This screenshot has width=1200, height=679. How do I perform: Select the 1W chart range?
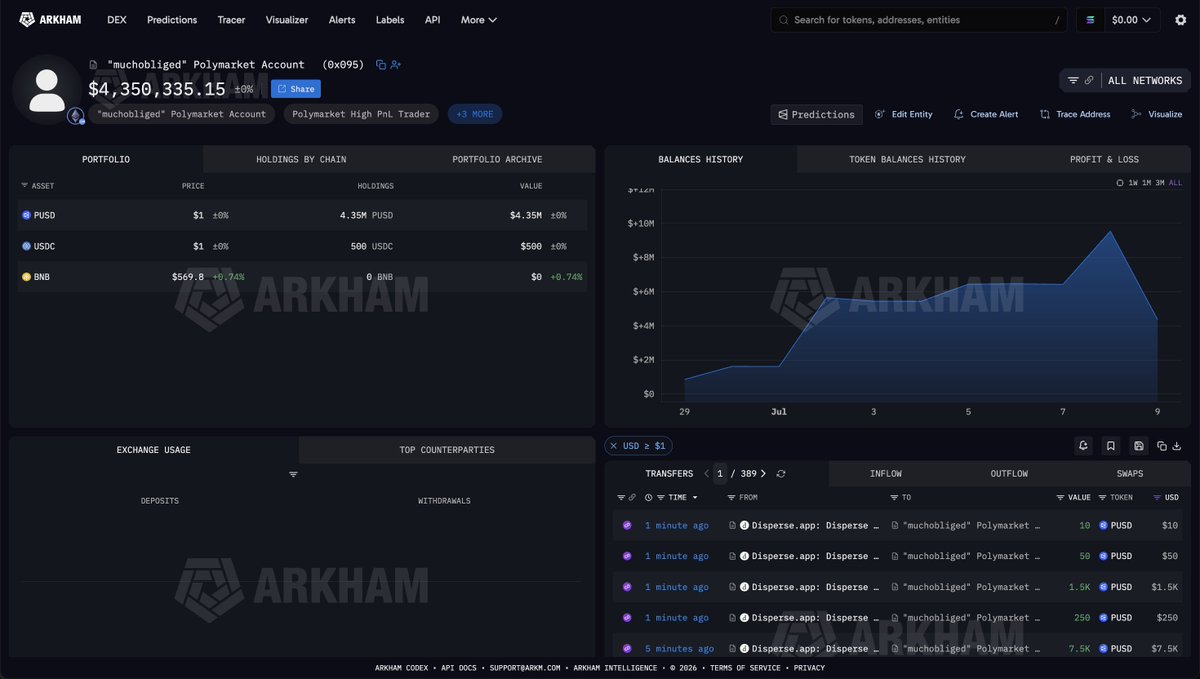point(1133,183)
